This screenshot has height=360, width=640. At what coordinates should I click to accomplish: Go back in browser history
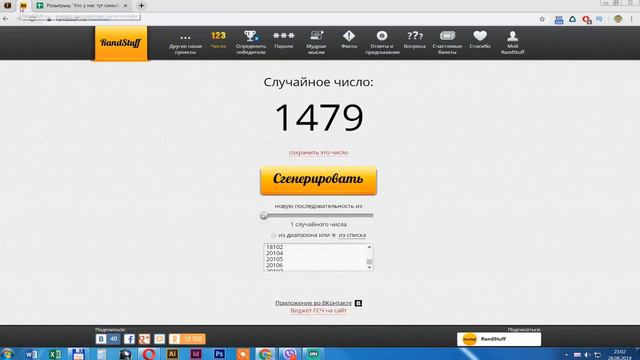click(x=6, y=19)
